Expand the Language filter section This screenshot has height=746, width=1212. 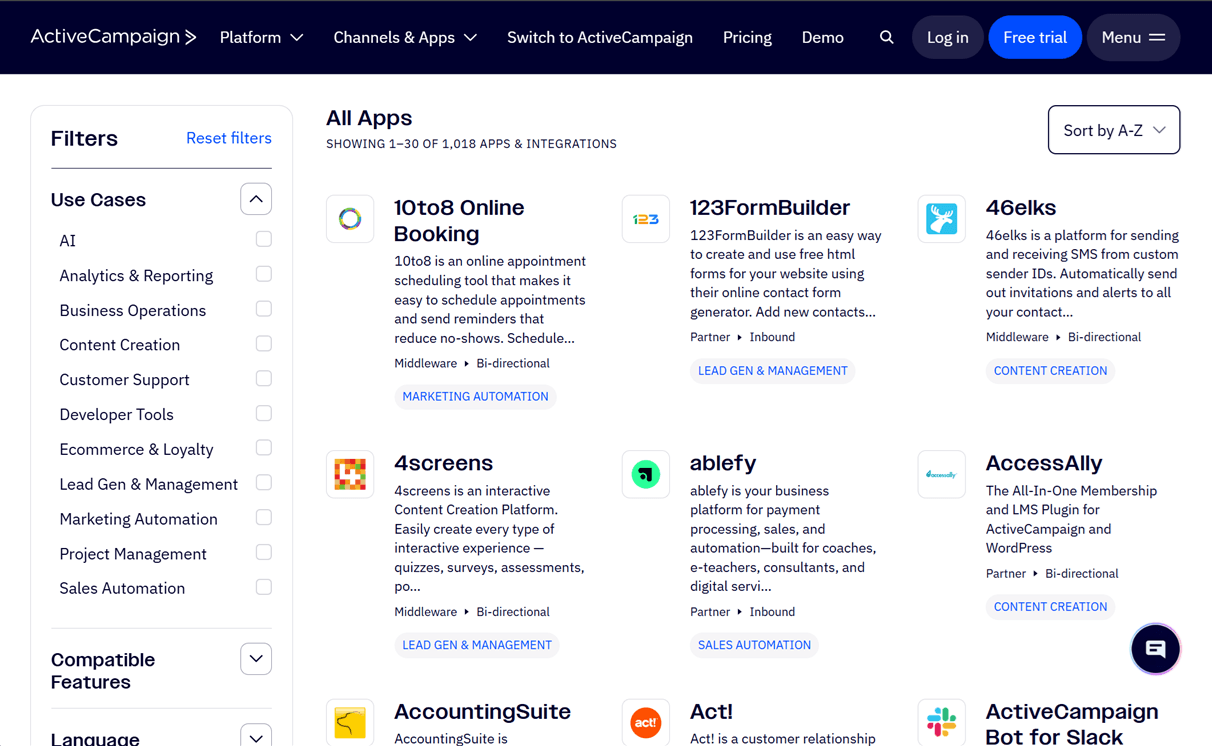[256, 735]
